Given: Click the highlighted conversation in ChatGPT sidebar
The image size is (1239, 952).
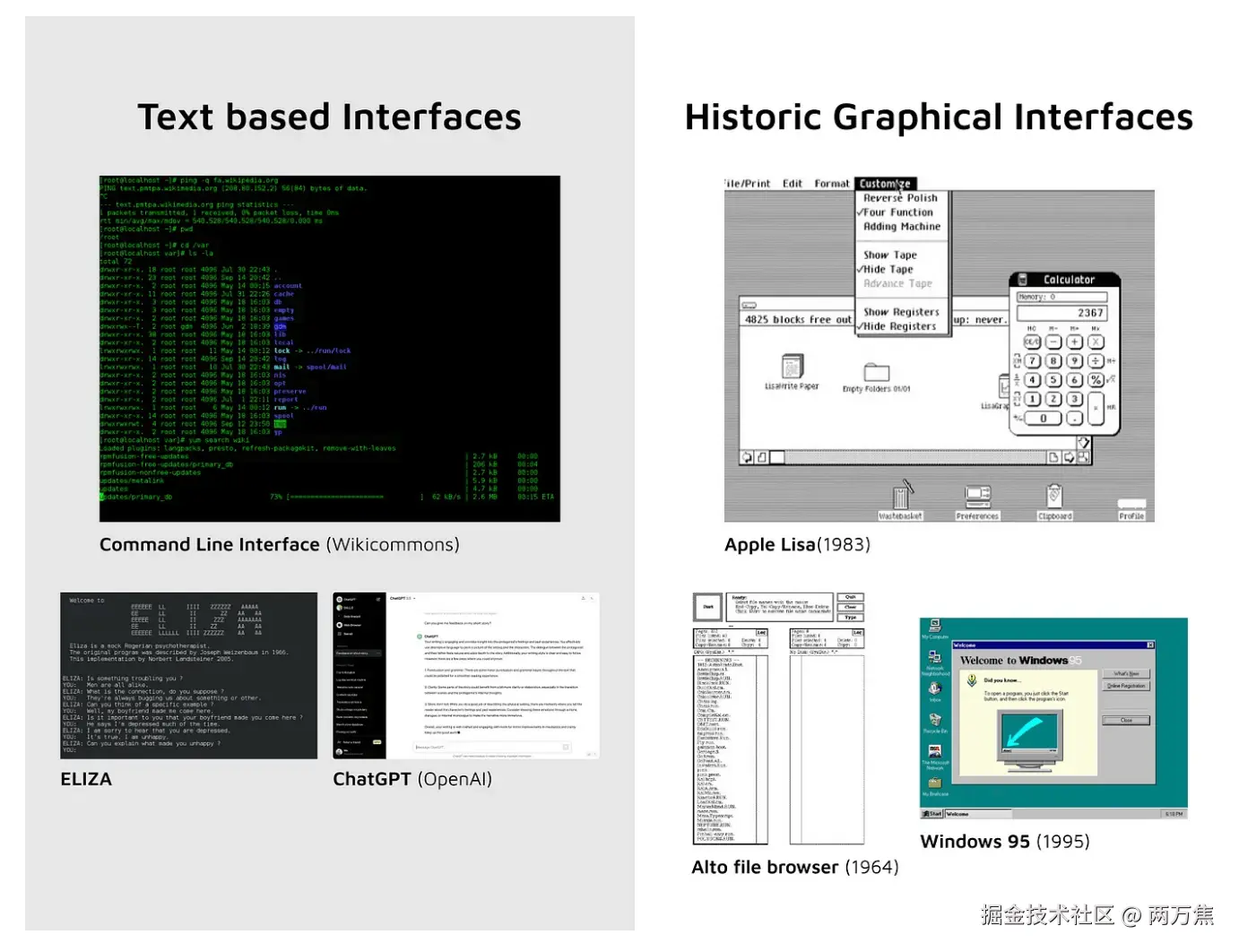Looking at the screenshot, I should pos(359,653).
